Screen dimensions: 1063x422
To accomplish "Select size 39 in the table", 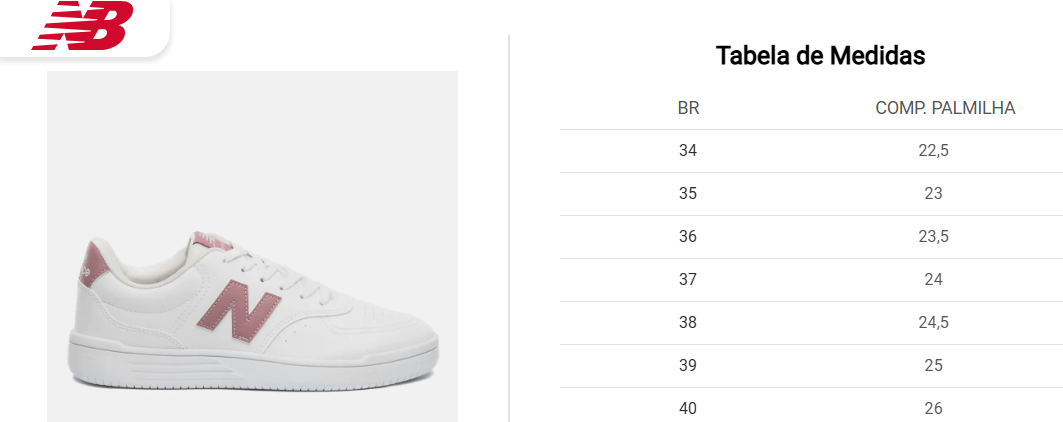I will 688,365.
